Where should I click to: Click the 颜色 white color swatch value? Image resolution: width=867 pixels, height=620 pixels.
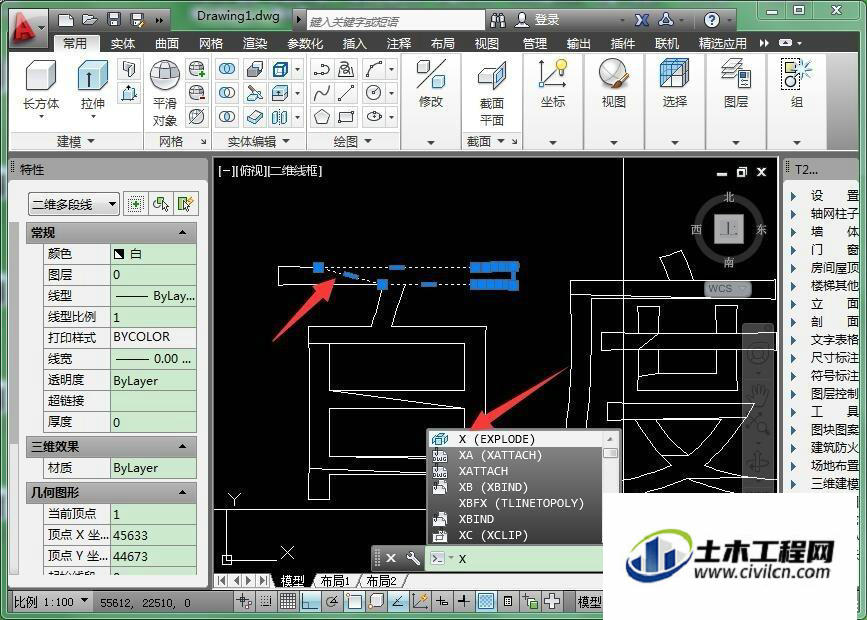(153, 254)
